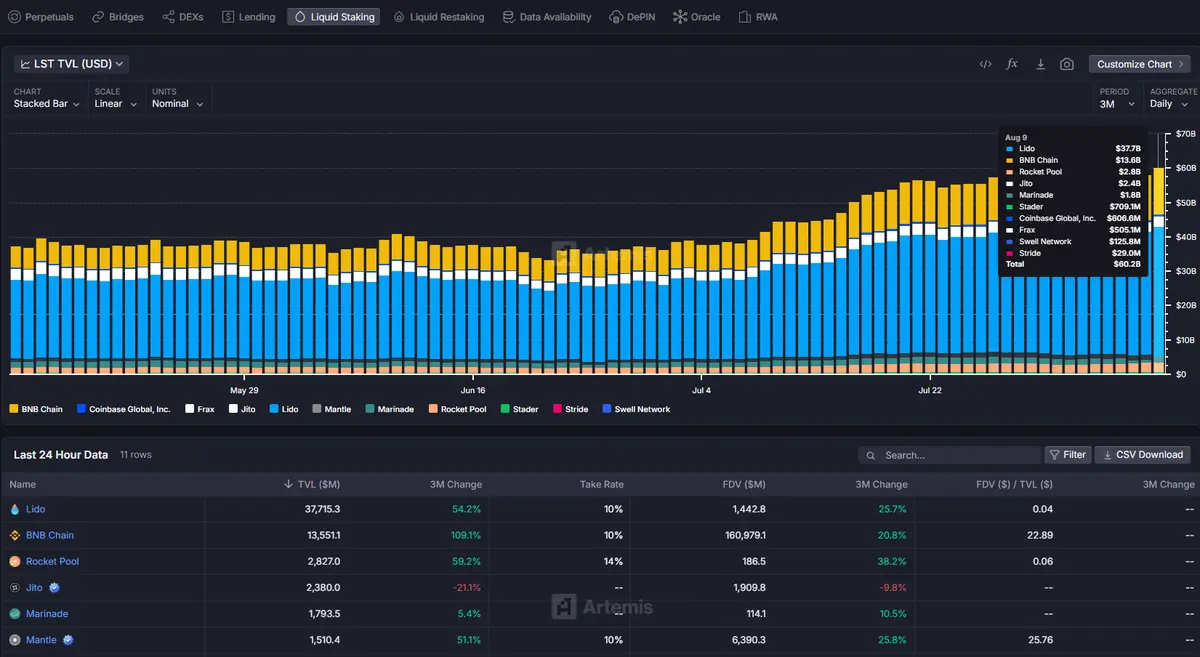Open the DePIN tab
Image resolution: width=1200 pixels, height=657 pixels.
tap(634, 17)
